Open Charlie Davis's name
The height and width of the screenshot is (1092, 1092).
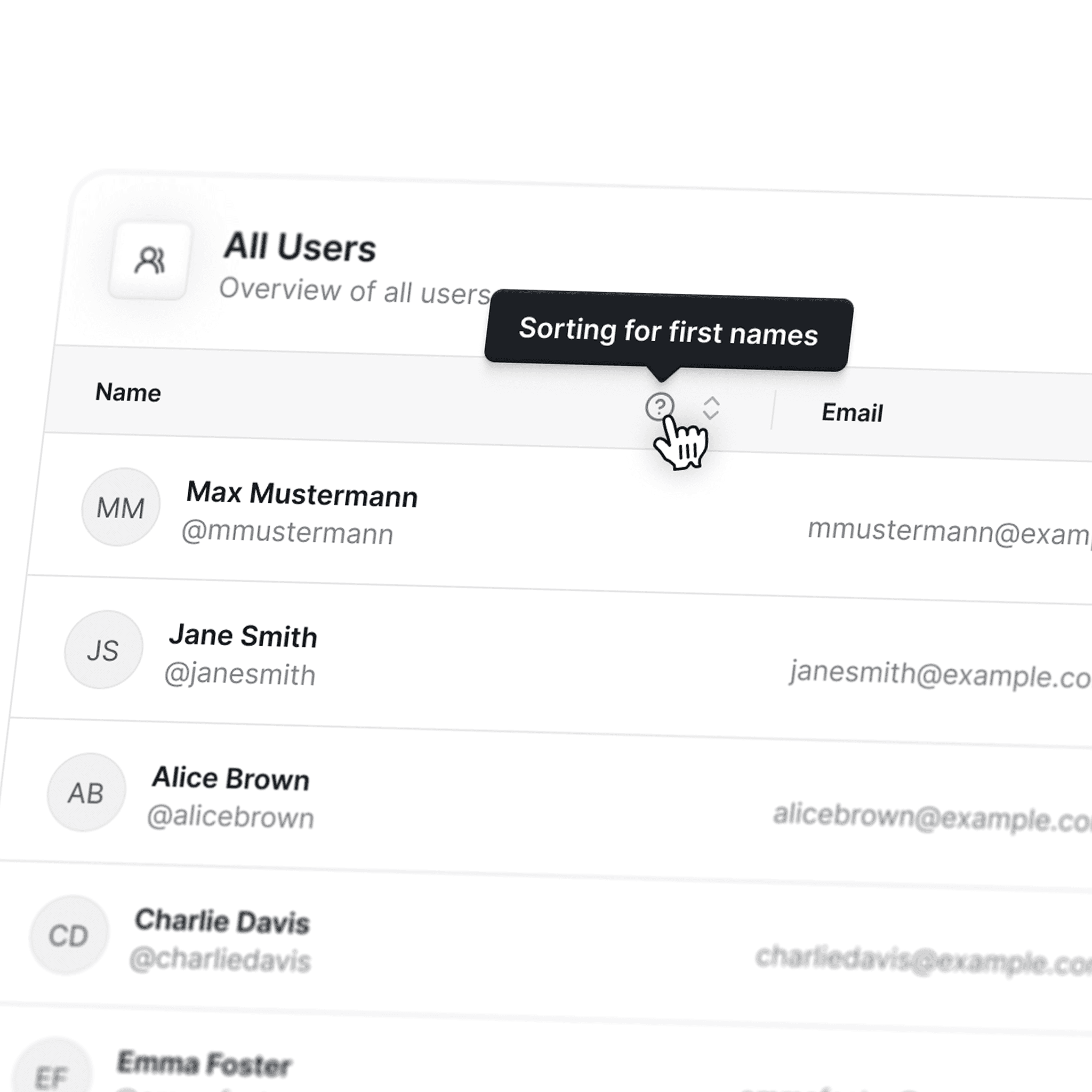222,921
